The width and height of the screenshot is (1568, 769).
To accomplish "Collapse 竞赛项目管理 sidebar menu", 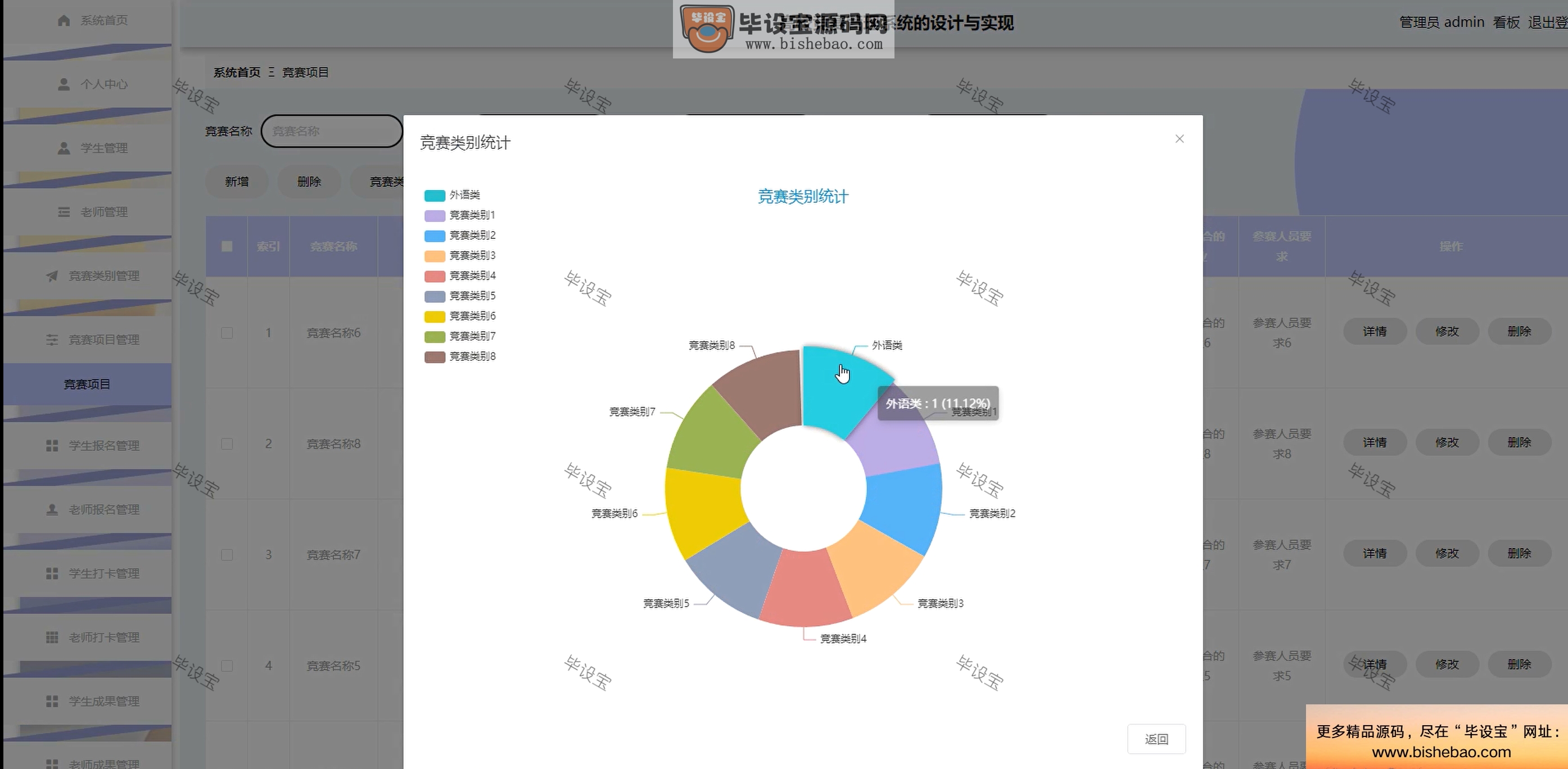I will [x=87, y=340].
